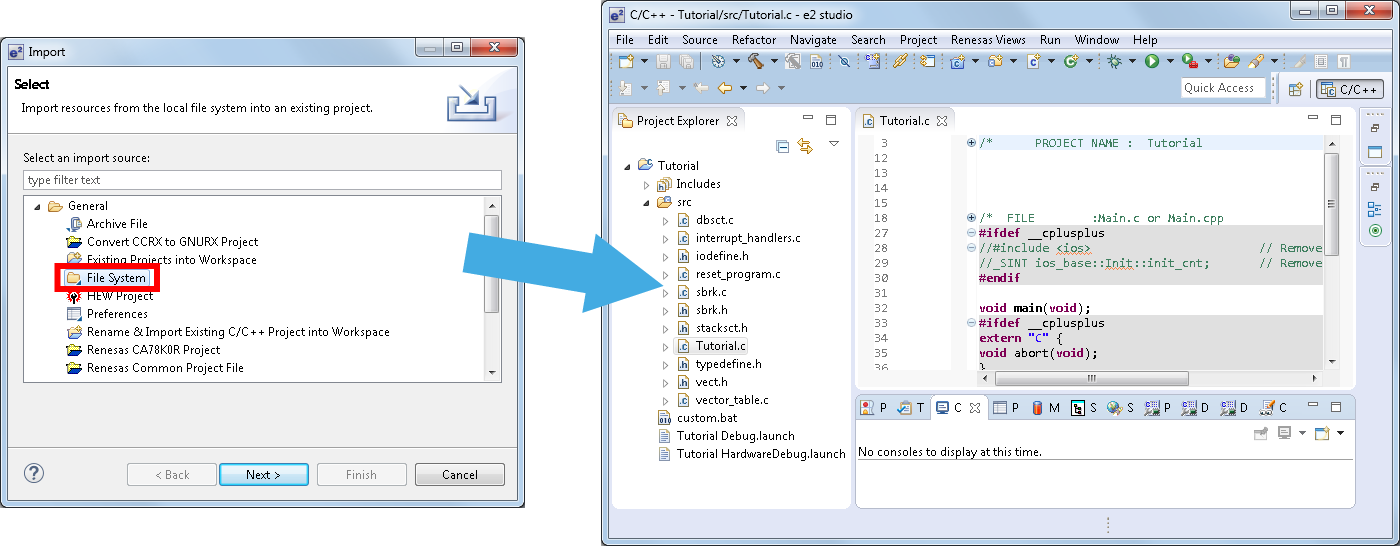Close the Tutorial.c editor tab
The width and height of the screenshot is (1400, 546).
[941, 121]
